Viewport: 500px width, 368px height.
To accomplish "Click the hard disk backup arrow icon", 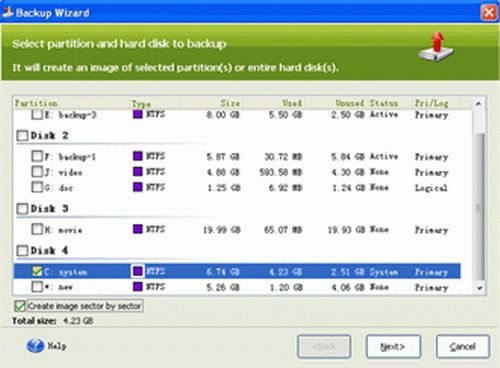I will pyautogui.click(x=436, y=47).
